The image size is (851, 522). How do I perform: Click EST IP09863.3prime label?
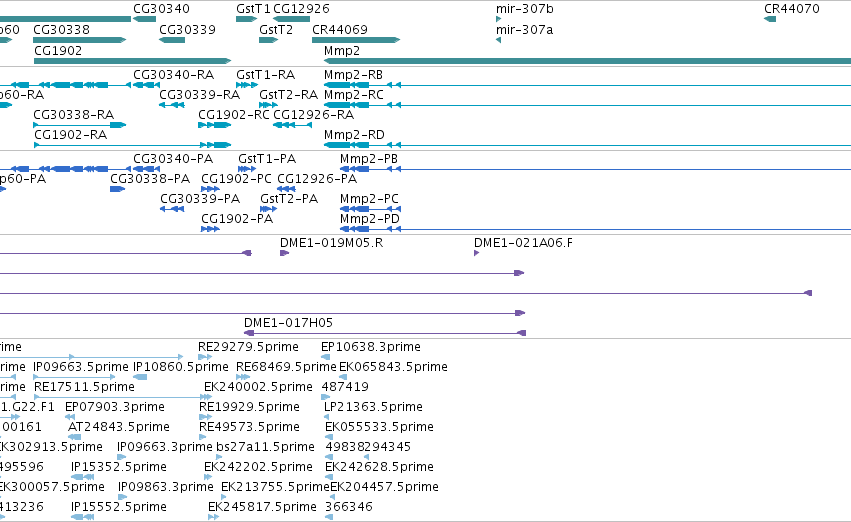166,487
